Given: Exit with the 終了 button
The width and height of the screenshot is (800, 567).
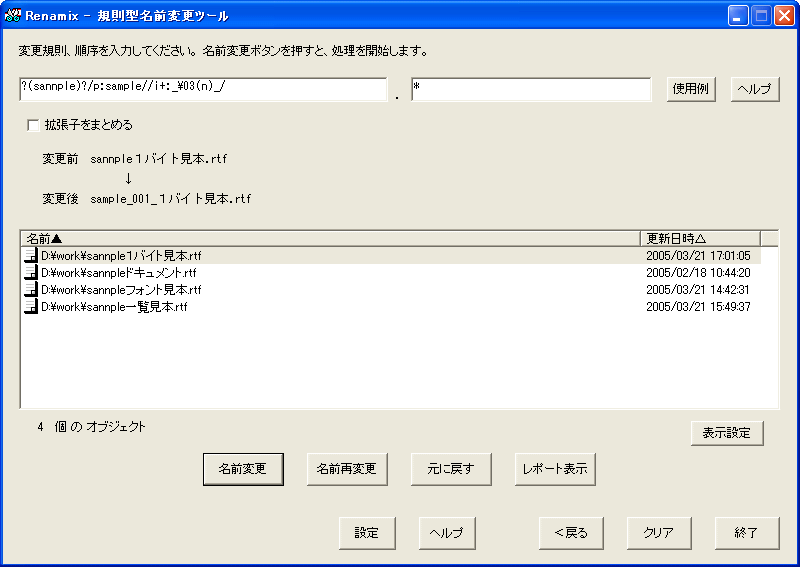Looking at the screenshot, I should coord(747,533).
